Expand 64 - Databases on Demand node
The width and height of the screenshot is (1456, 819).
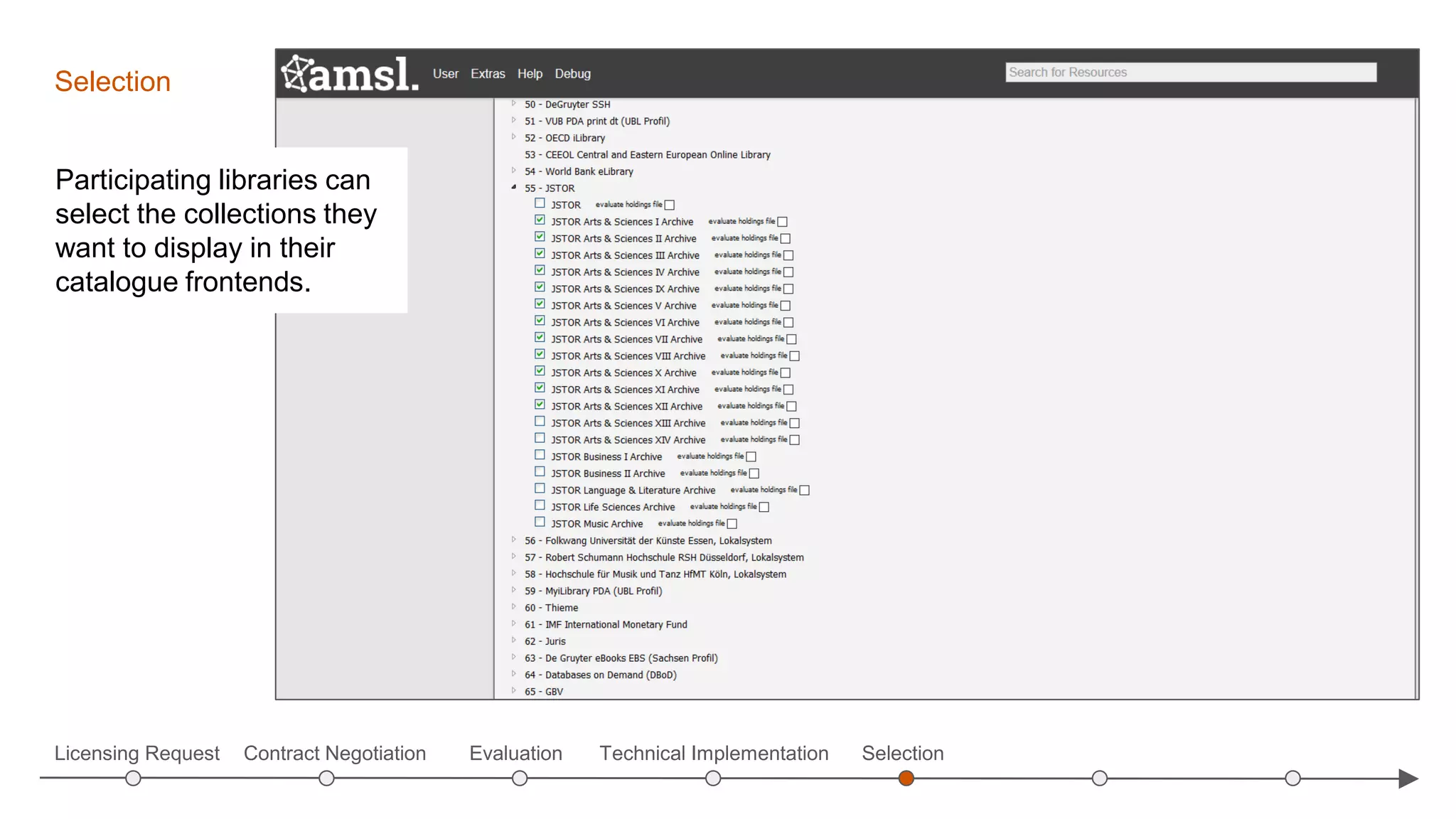[x=513, y=674]
